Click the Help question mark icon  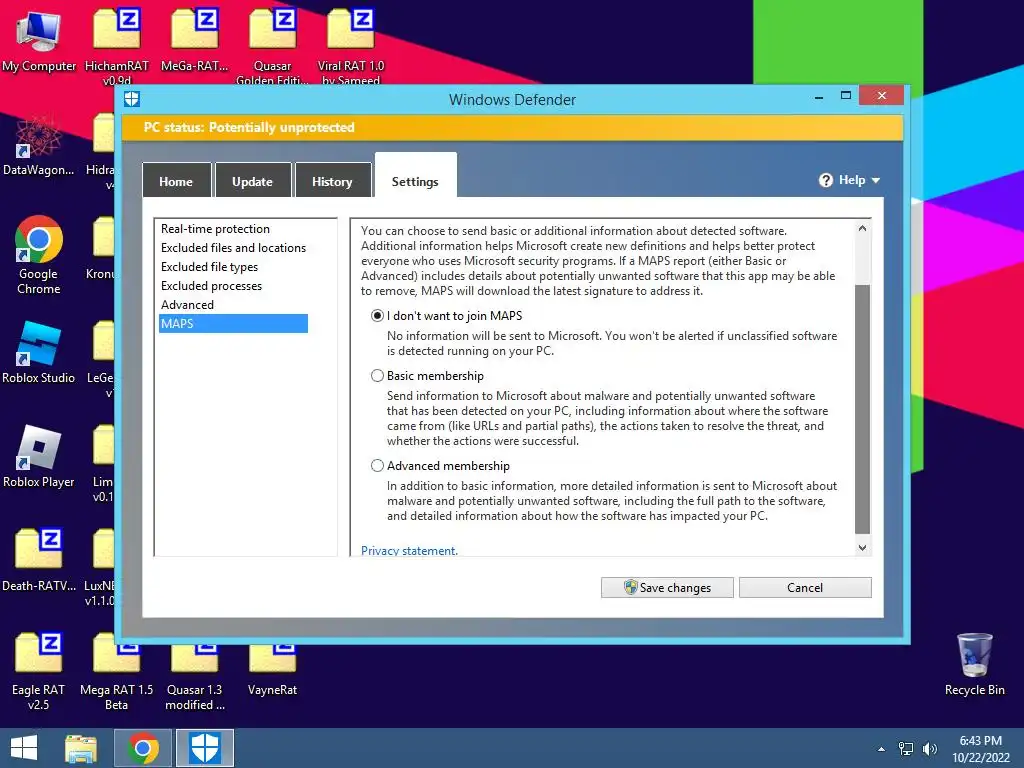point(825,180)
